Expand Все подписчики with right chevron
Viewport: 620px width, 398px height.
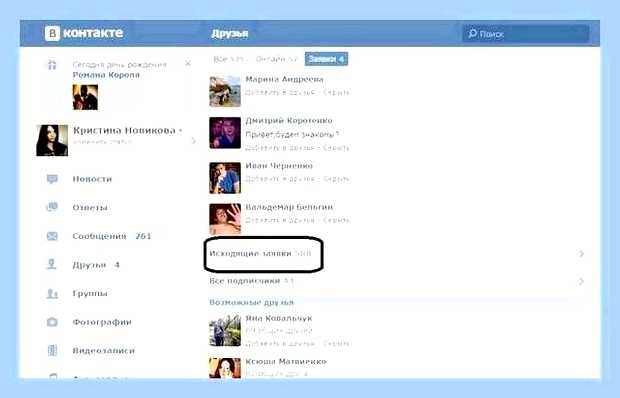click(x=581, y=281)
